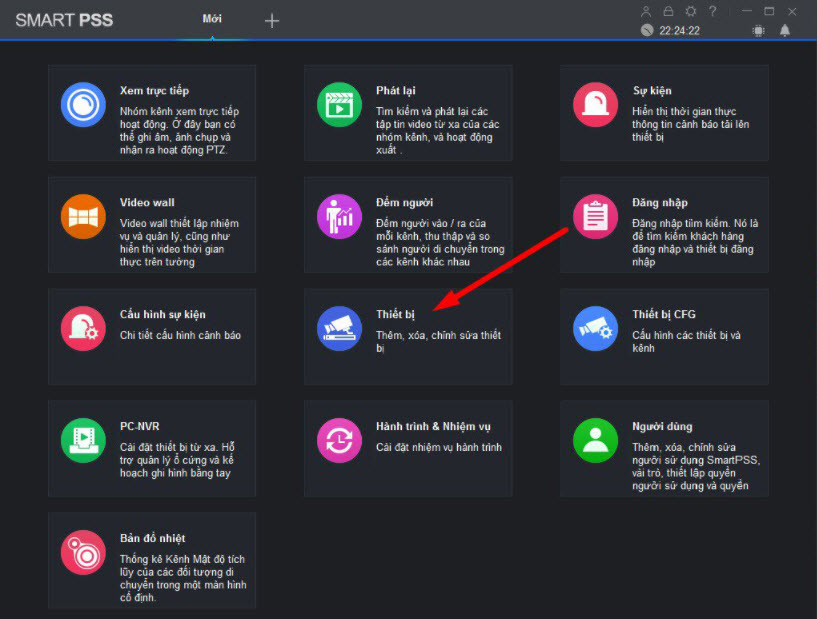Open the Sự kiện alarm icon
The width and height of the screenshot is (817, 619).
coord(595,104)
